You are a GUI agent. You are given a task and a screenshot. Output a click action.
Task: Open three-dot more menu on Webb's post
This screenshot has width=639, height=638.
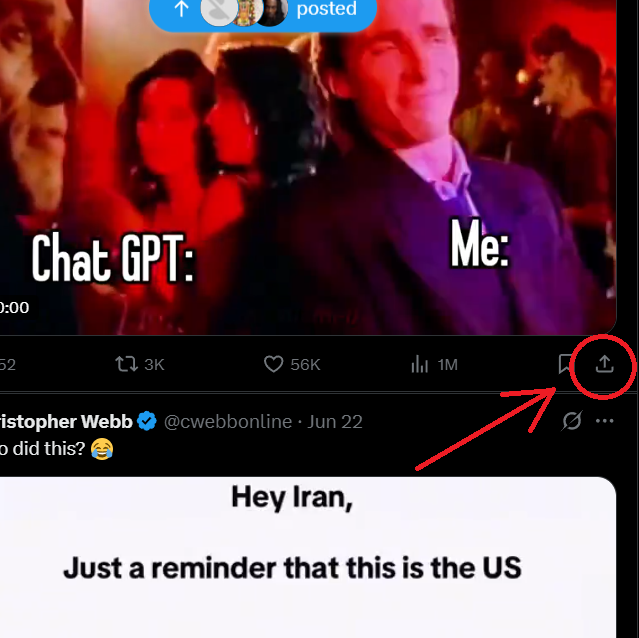pos(604,421)
